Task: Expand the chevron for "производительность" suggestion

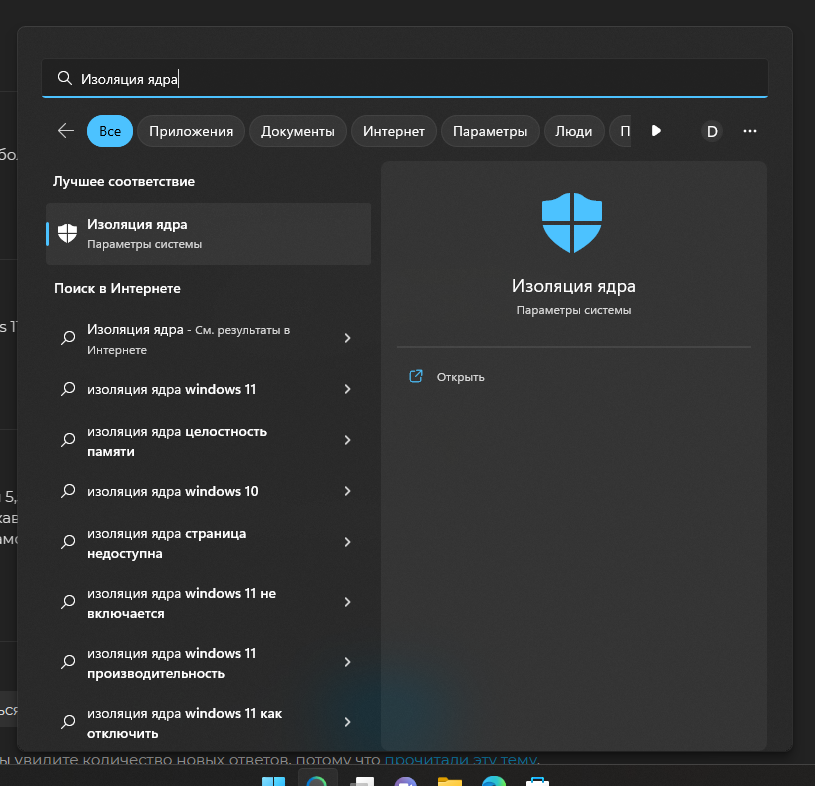Action: [x=347, y=662]
